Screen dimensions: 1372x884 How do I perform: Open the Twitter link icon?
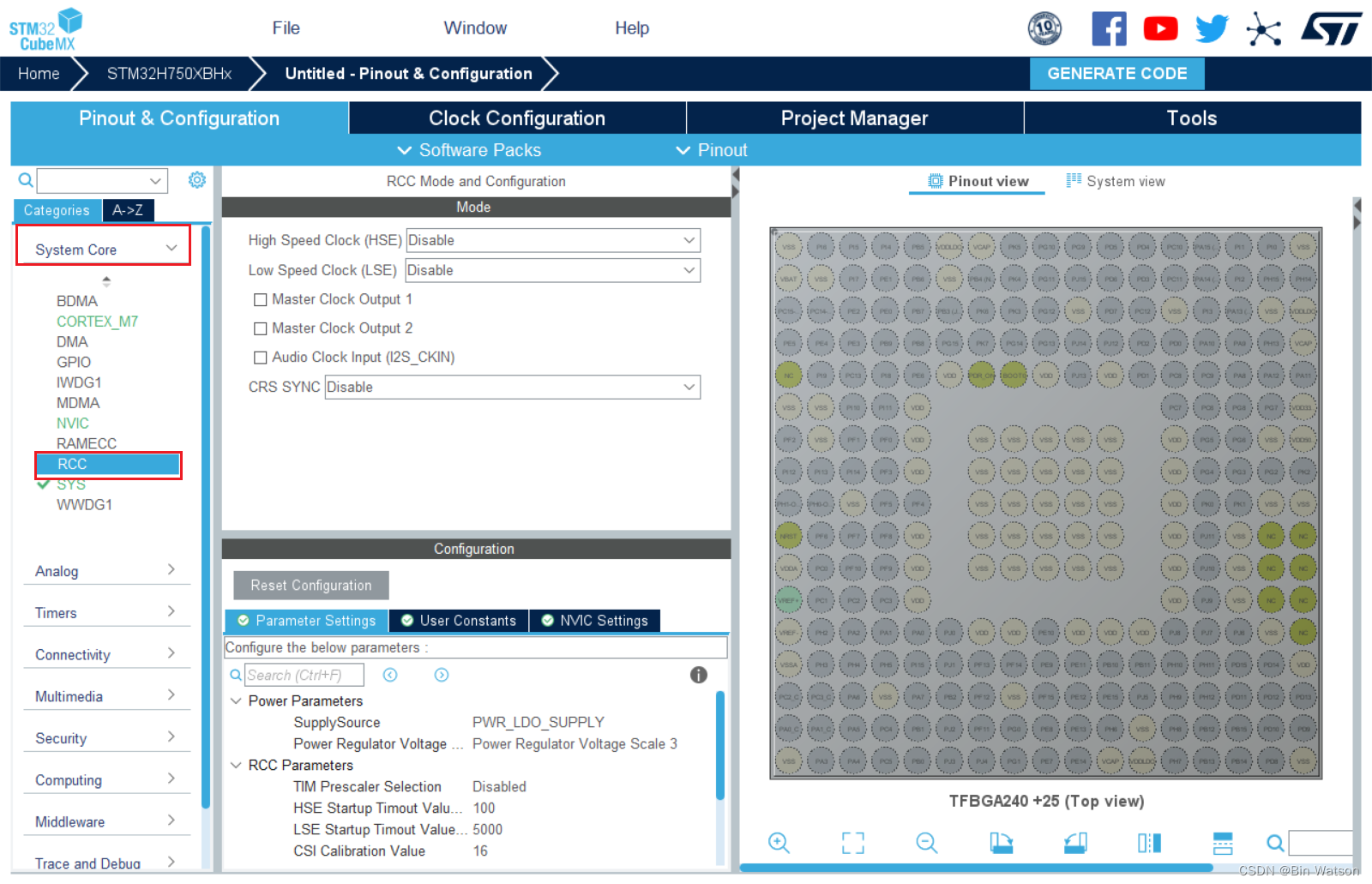pos(1212,29)
